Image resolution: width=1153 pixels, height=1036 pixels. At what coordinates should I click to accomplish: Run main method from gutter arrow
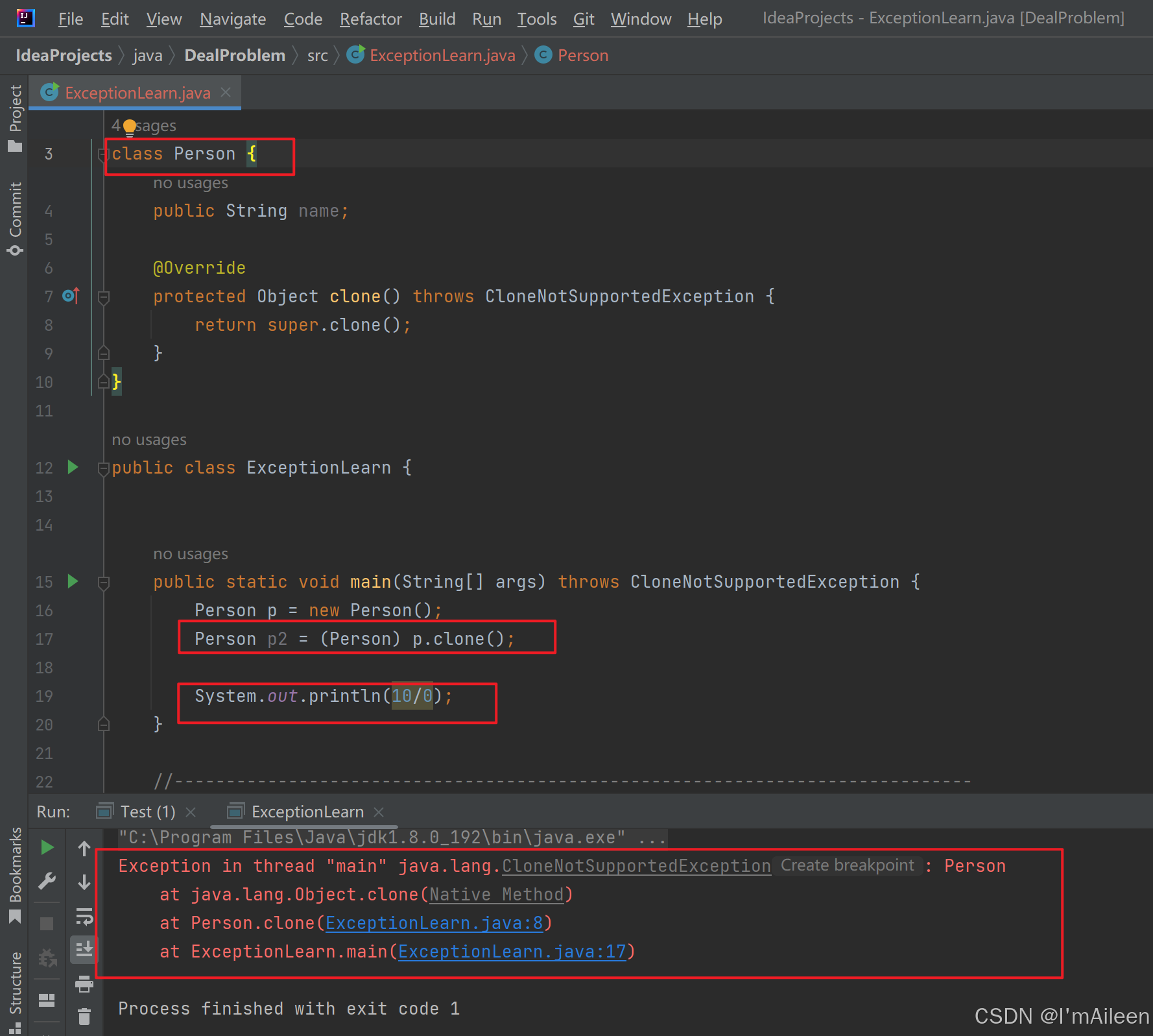click(73, 581)
